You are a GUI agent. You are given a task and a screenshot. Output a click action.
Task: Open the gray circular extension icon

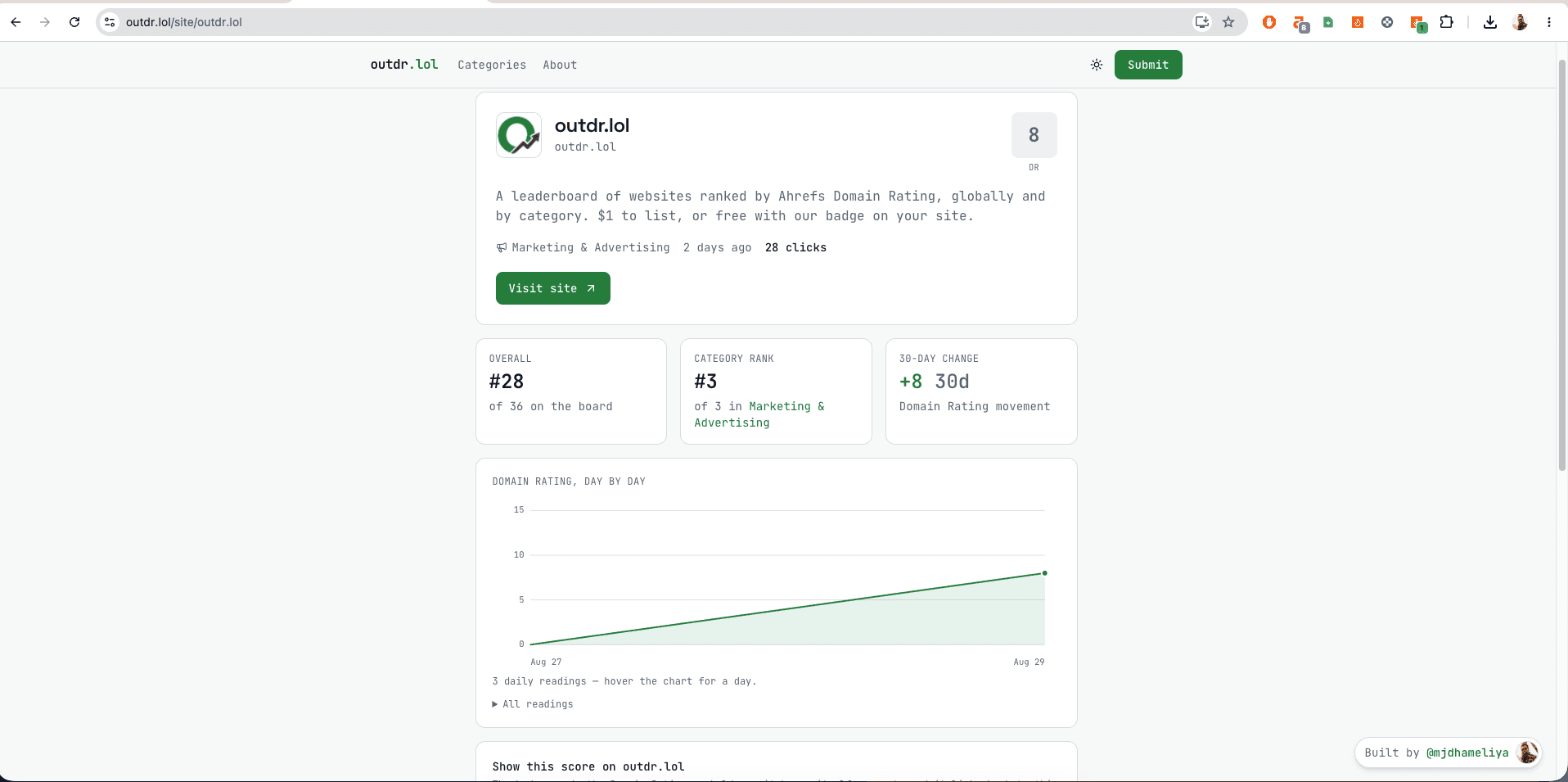(1387, 22)
